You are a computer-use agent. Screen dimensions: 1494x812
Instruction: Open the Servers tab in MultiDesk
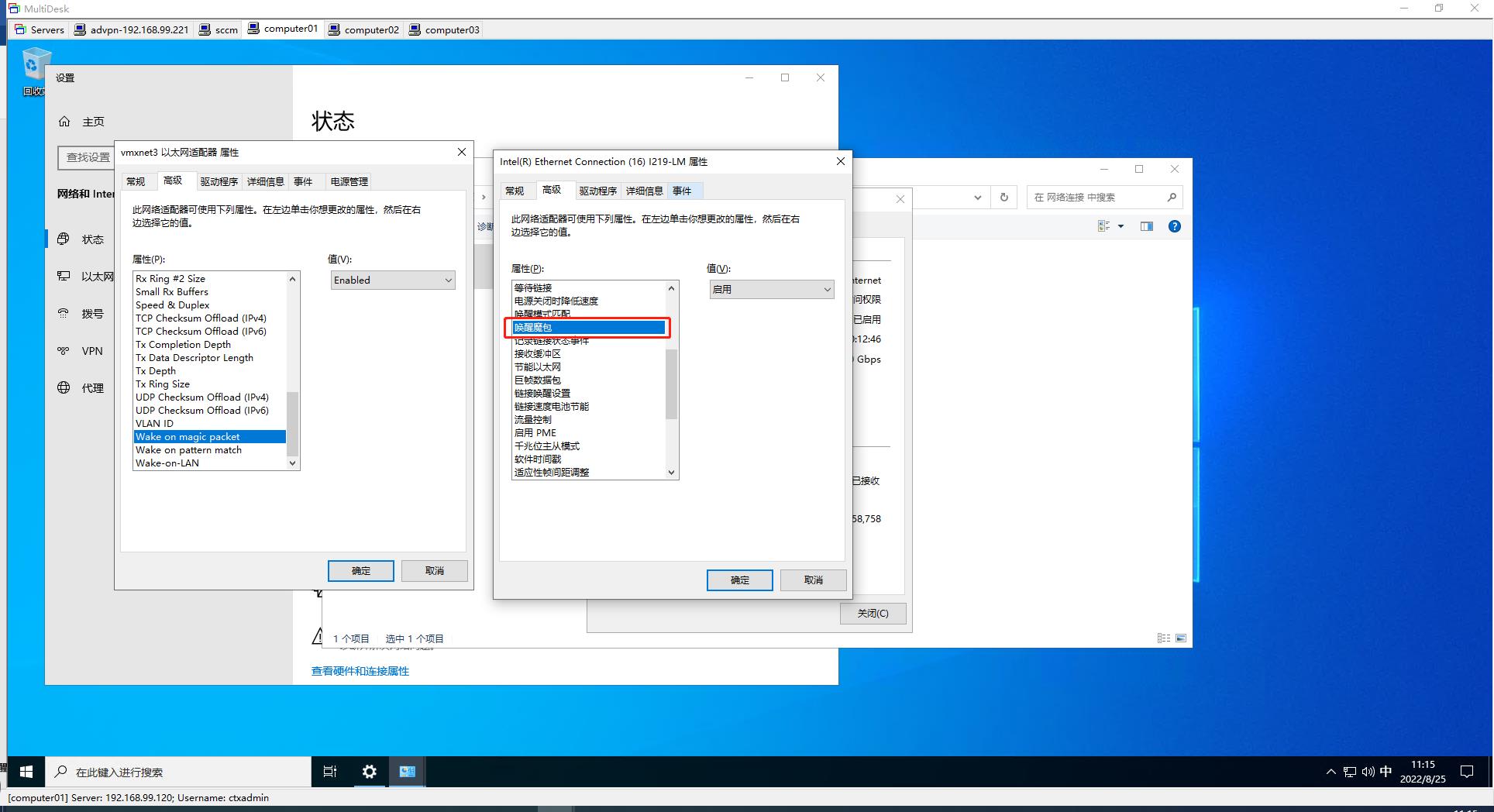(x=39, y=29)
